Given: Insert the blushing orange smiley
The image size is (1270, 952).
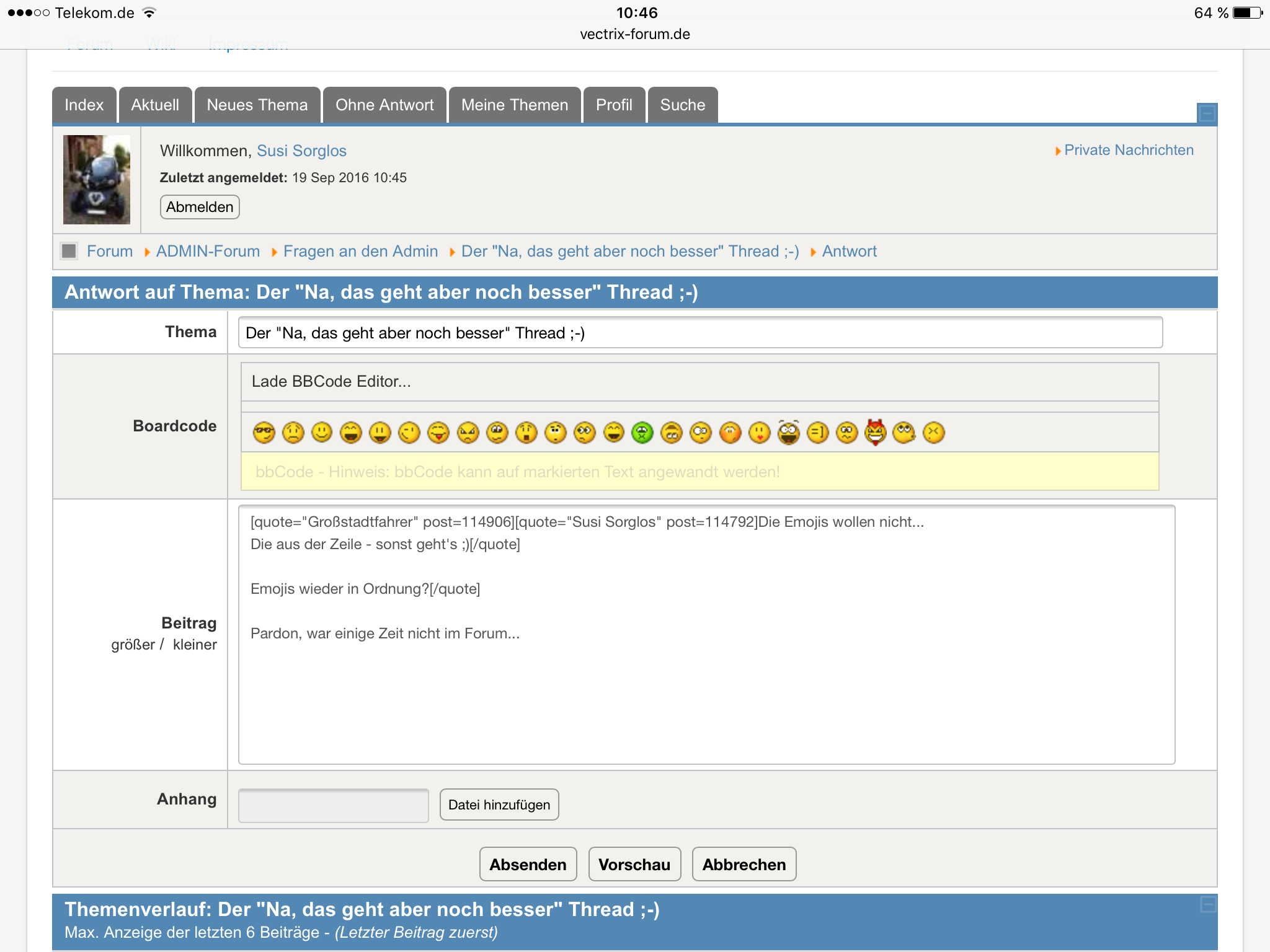Looking at the screenshot, I should pos(730,432).
